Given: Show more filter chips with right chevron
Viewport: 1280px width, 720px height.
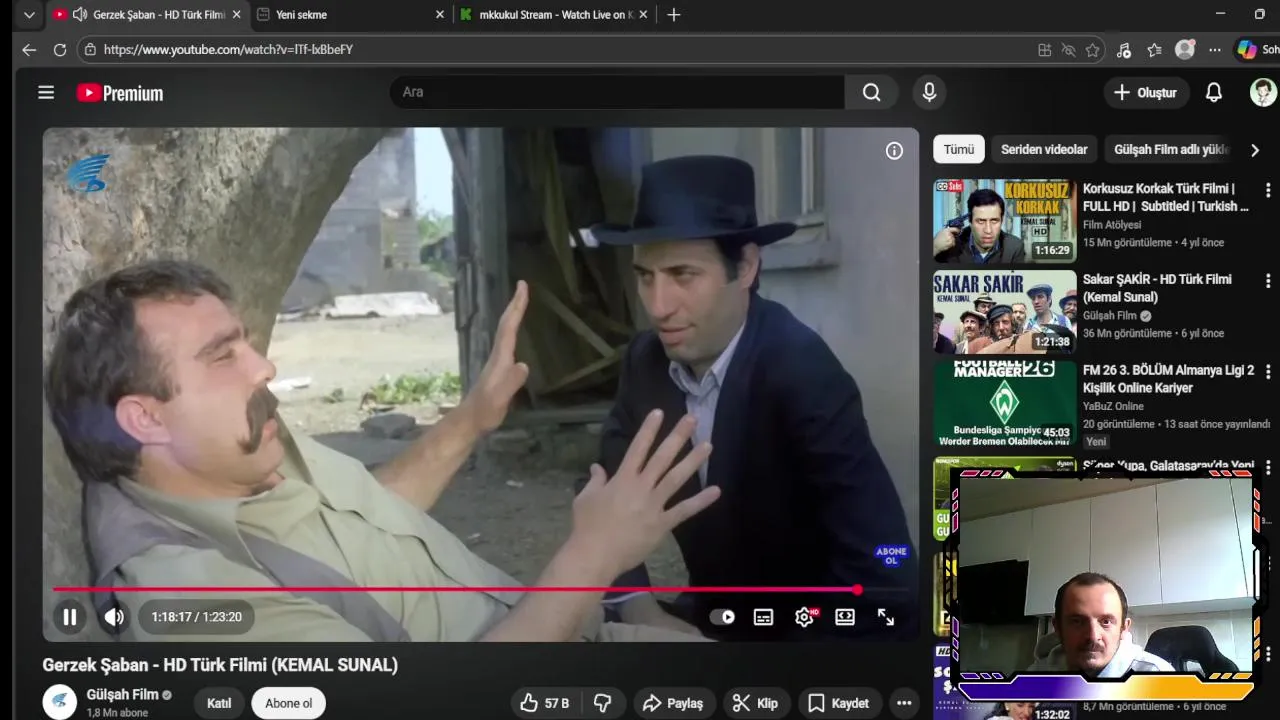Looking at the screenshot, I should tap(1255, 149).
